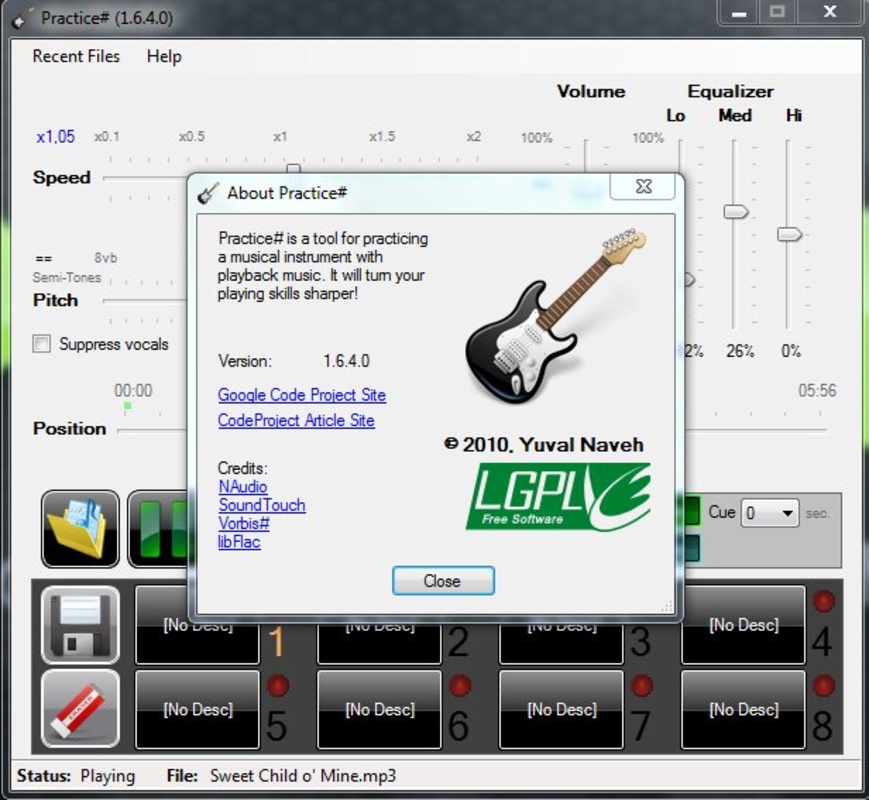Click red indicator light of preset 5
The width and height of the screenshot is (869, 800).
(x=278, y=686)
